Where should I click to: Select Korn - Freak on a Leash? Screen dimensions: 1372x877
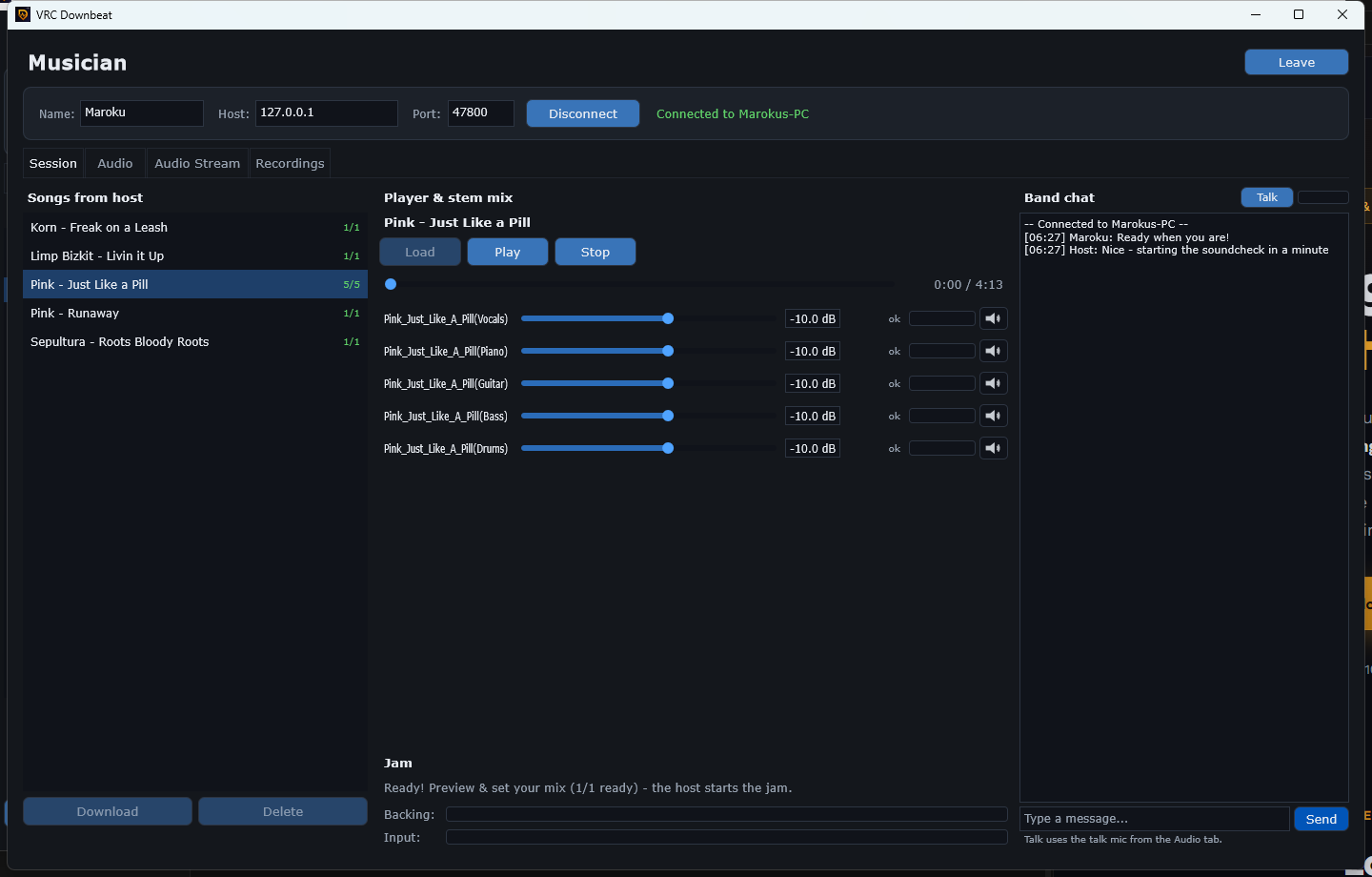195,227
